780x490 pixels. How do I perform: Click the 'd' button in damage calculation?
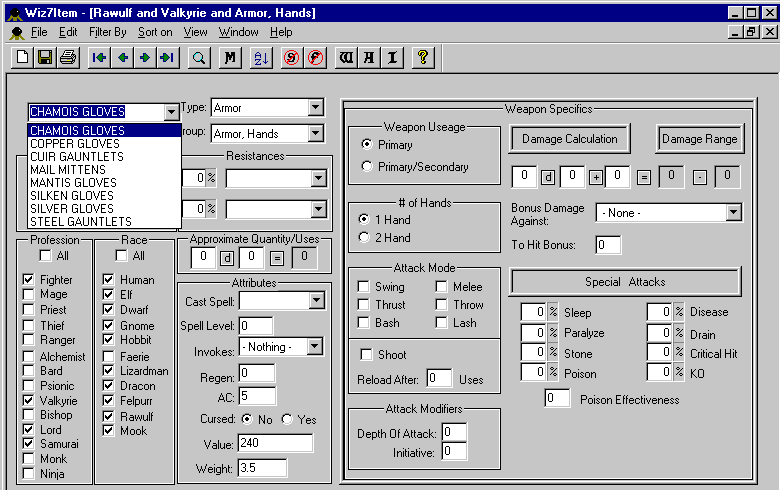(548, 177)
